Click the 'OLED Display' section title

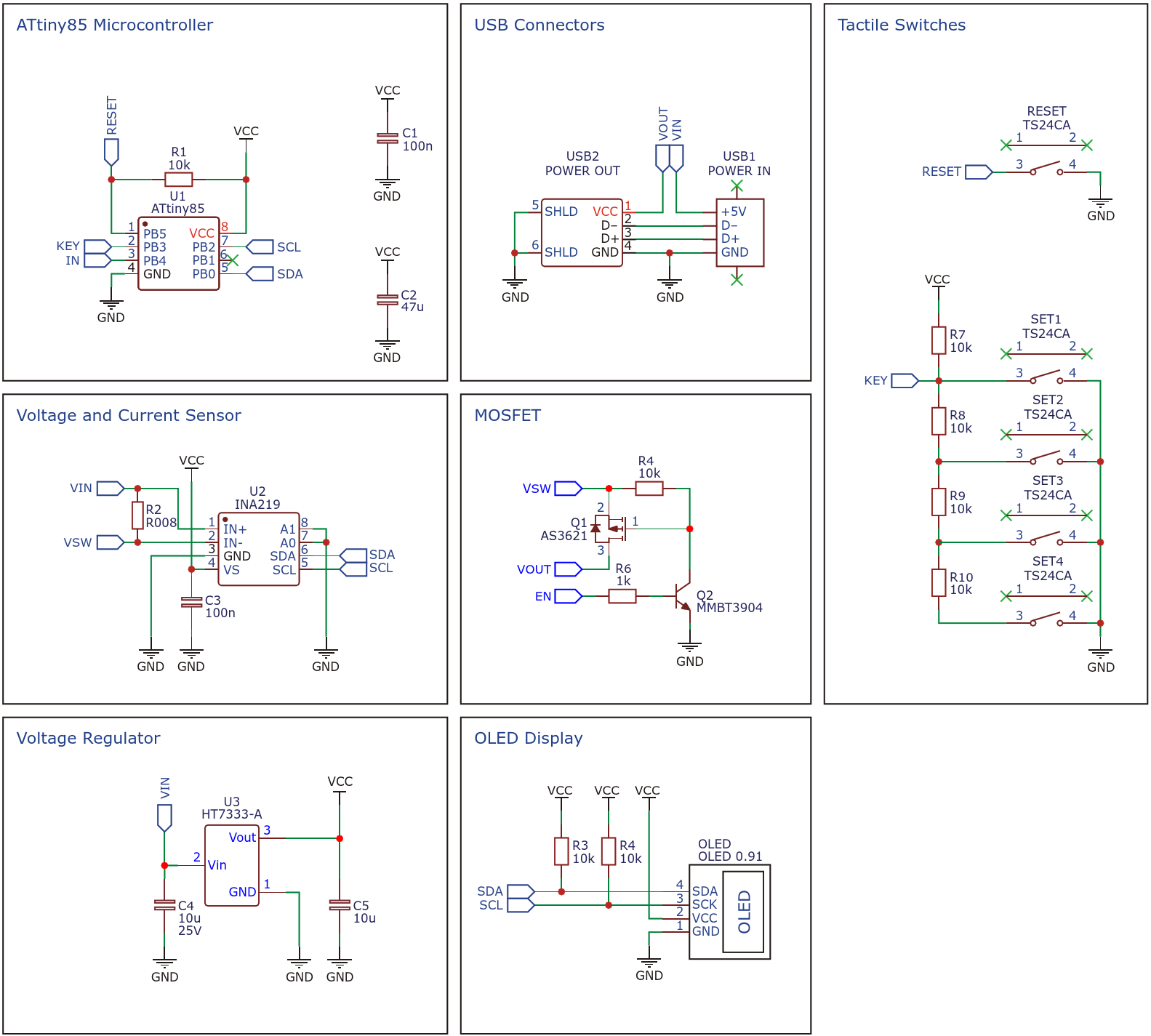click(529, 739)
